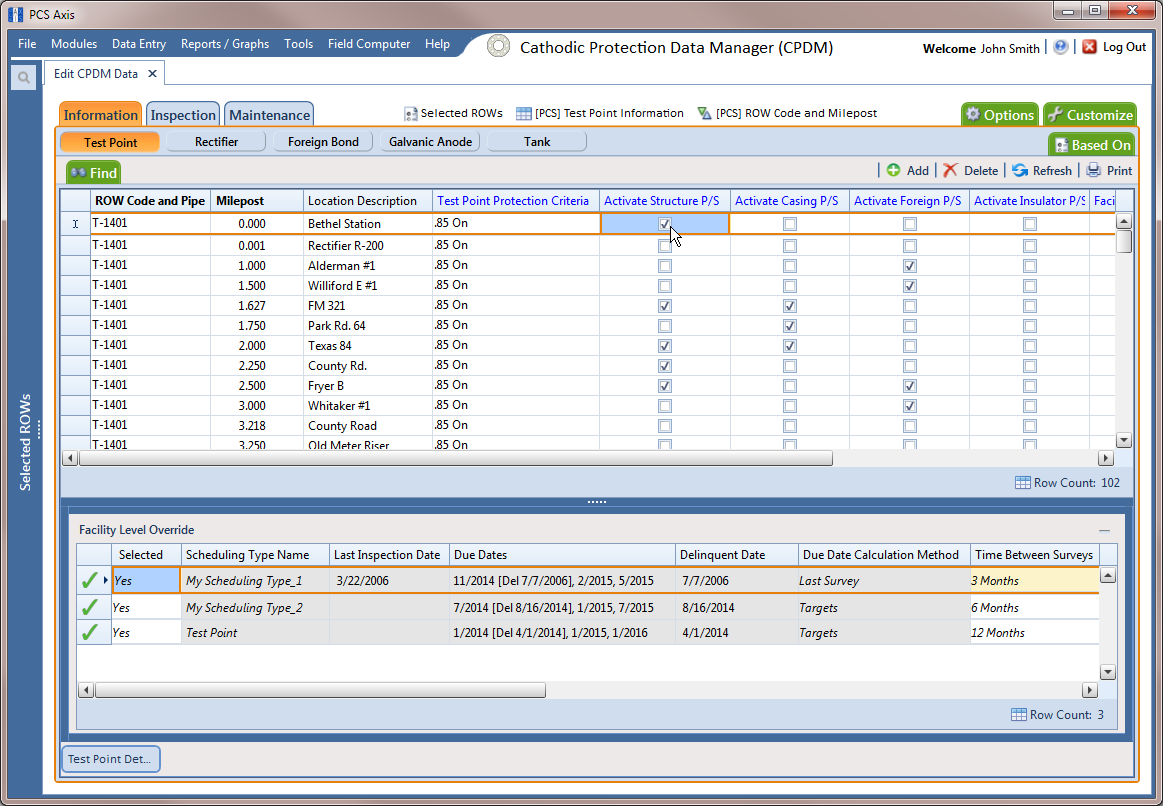Image resolution: width=1163 pixels, height=806 pixels.
Task: Open [PCS] Test Point Information layout
Action: (x=599, y=113)
